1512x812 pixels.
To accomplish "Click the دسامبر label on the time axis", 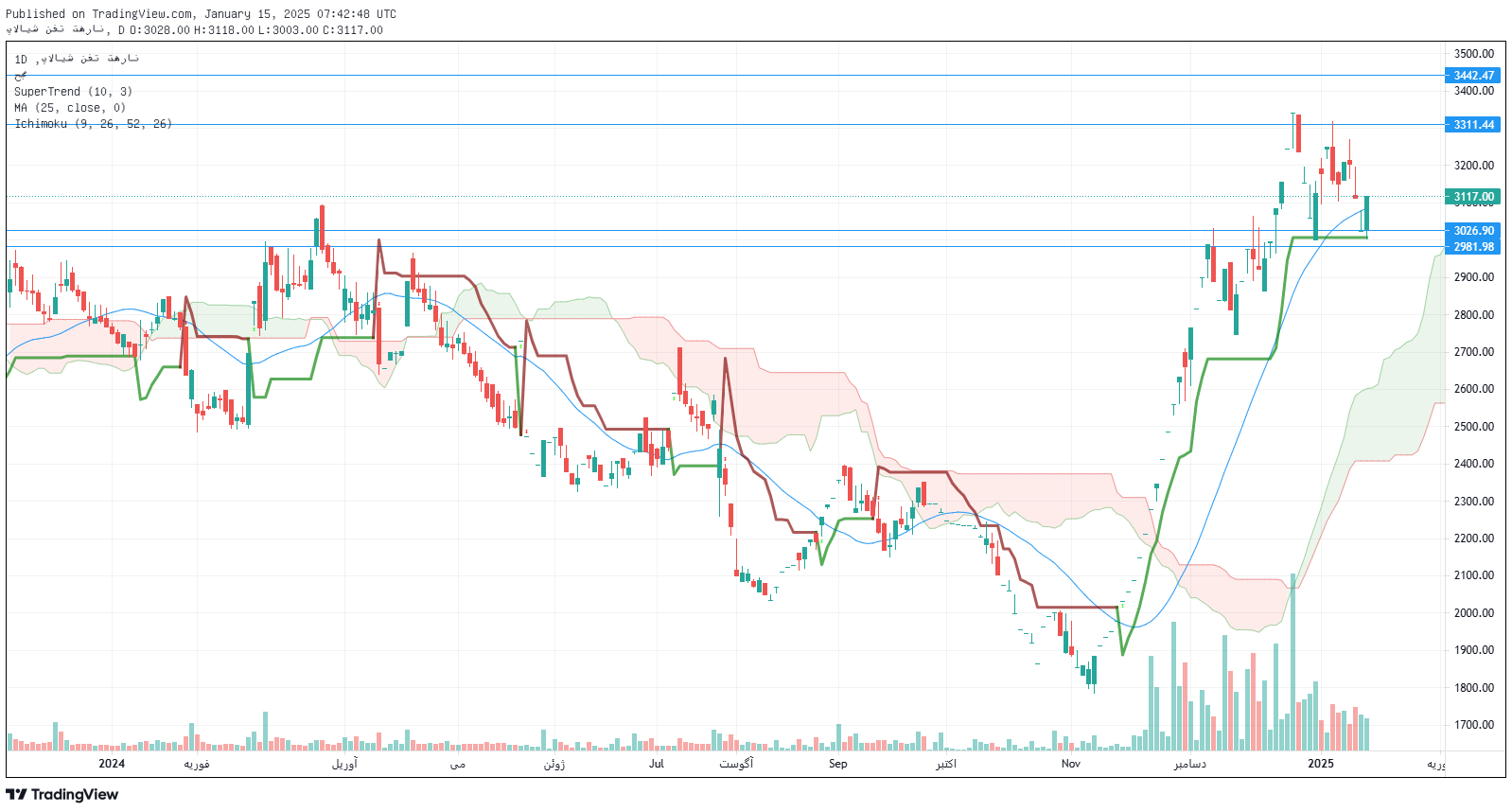I will [x=1190, y=764].
